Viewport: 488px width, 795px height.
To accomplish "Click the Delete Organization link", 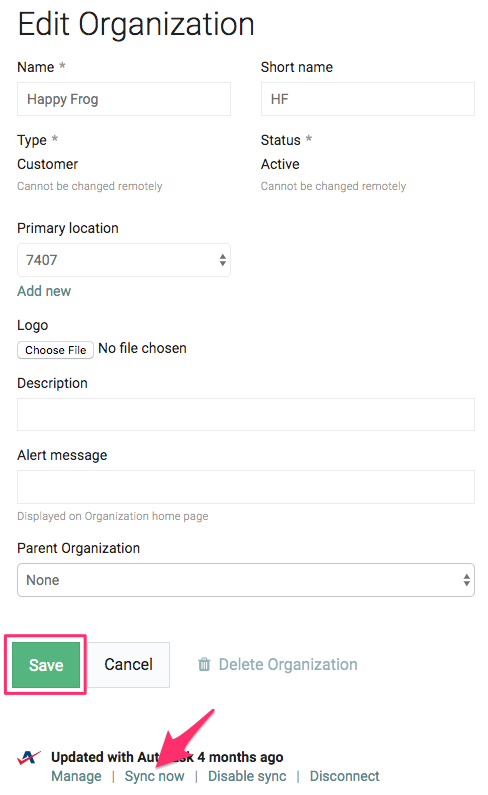I will (x=288, y=664).
